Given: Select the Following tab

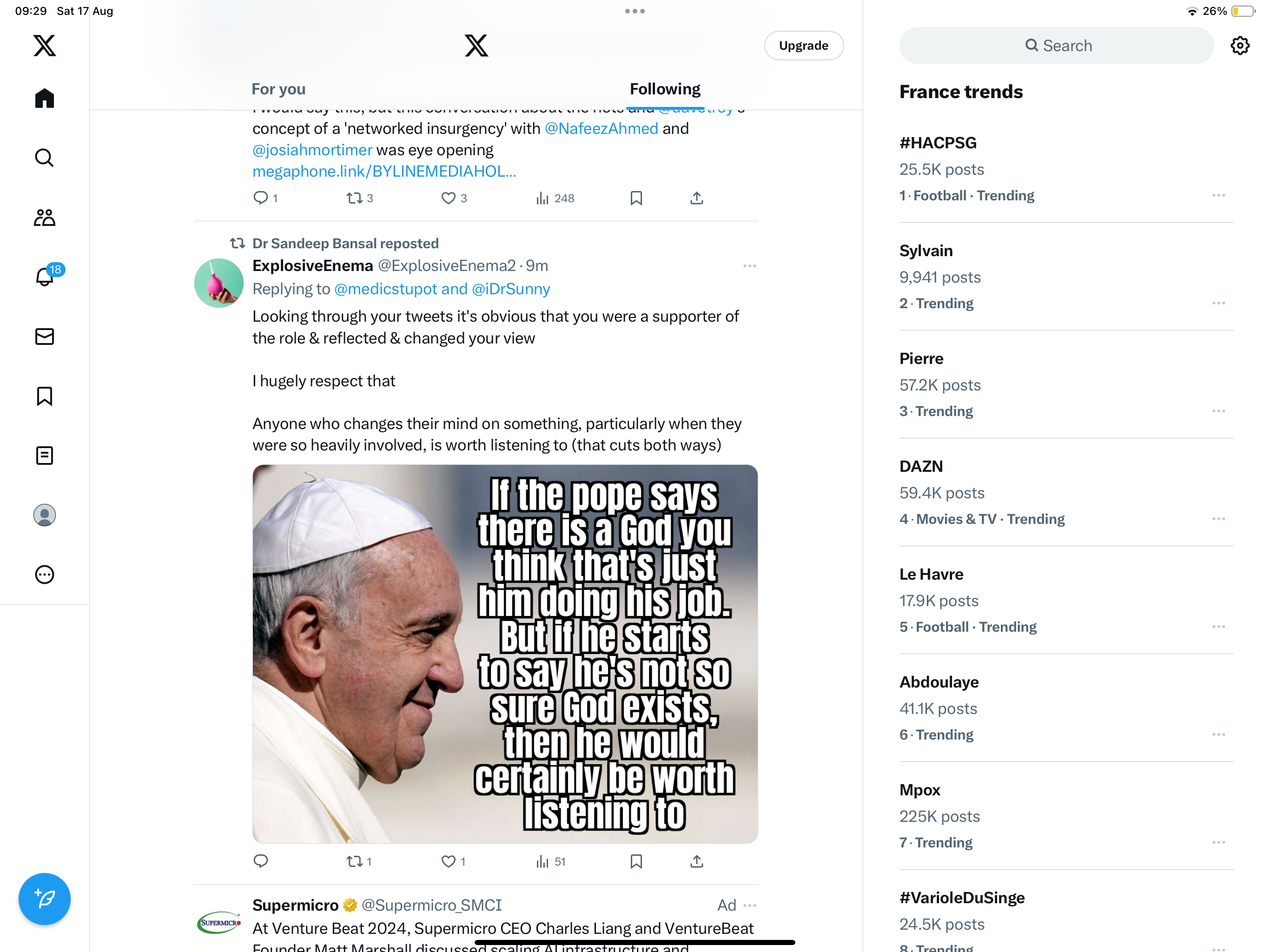Looking at the screenshot, I should pyautogui.click(x=665, y=89).
